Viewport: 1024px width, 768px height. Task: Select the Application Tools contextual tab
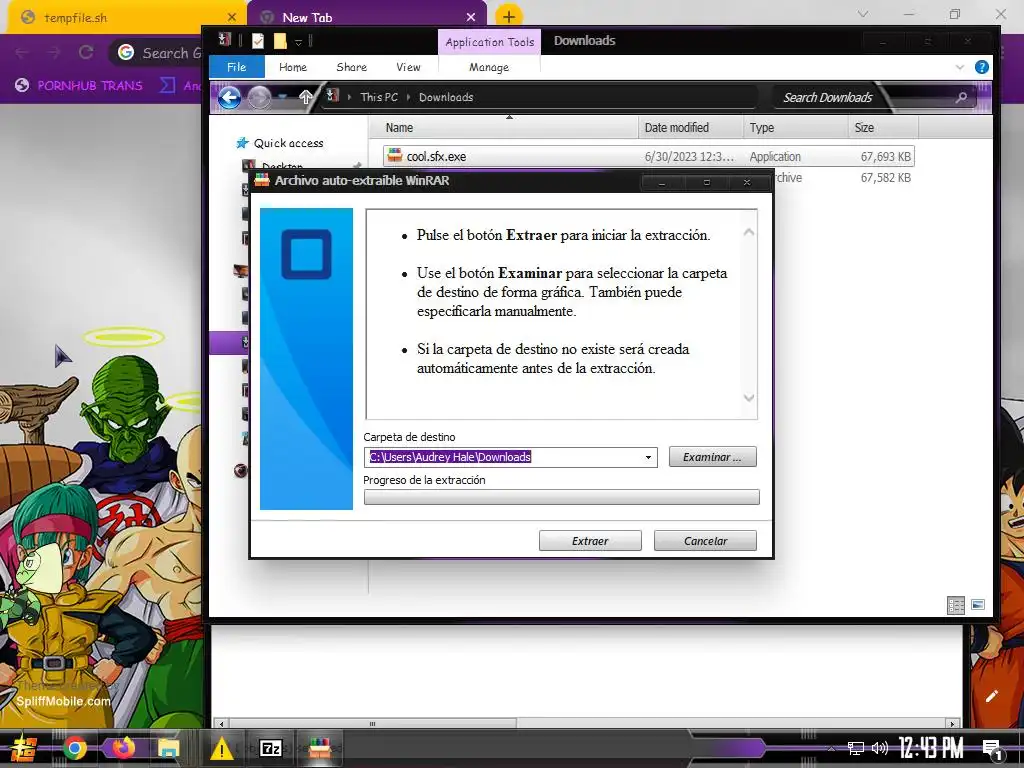pos(489,42)
